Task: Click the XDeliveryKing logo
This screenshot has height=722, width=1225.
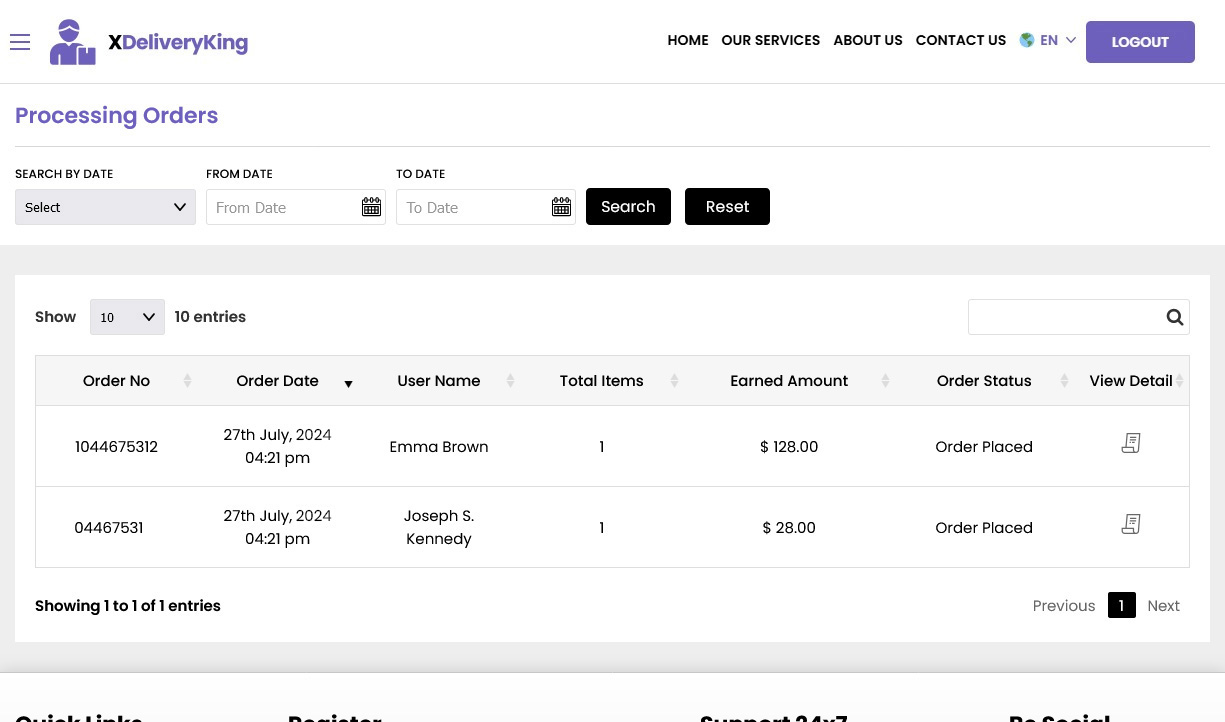Action: (x=148, y=42)
